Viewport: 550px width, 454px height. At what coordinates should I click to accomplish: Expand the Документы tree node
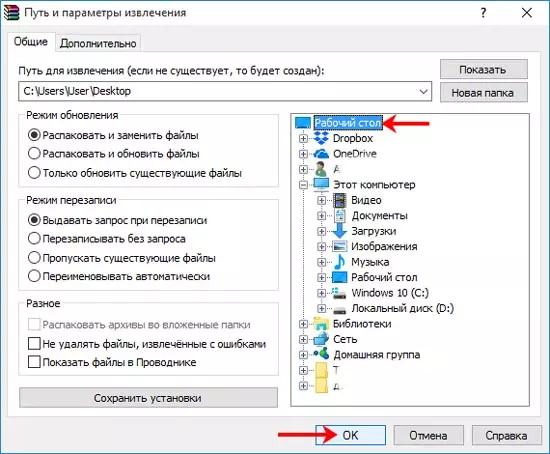pyautogui.click(x=321, y=216)
